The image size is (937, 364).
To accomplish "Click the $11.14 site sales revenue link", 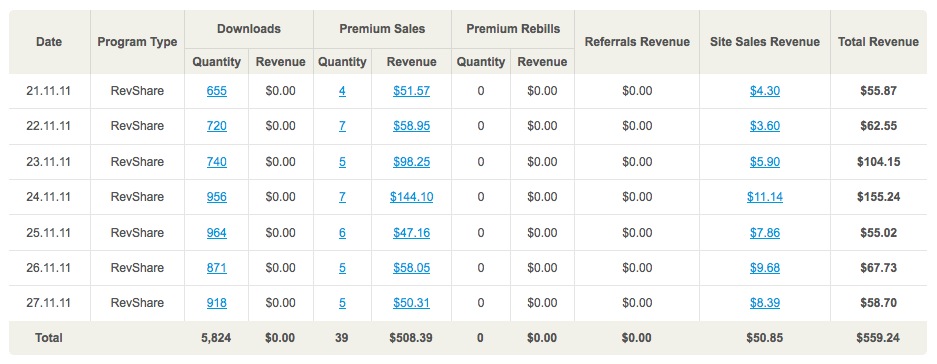I will click(764, 197).
